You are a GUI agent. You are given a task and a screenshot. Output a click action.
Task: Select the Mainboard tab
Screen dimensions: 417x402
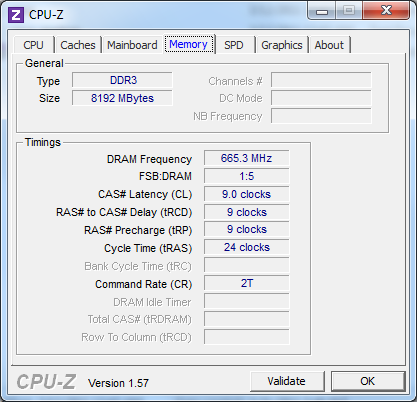[132, 45]
